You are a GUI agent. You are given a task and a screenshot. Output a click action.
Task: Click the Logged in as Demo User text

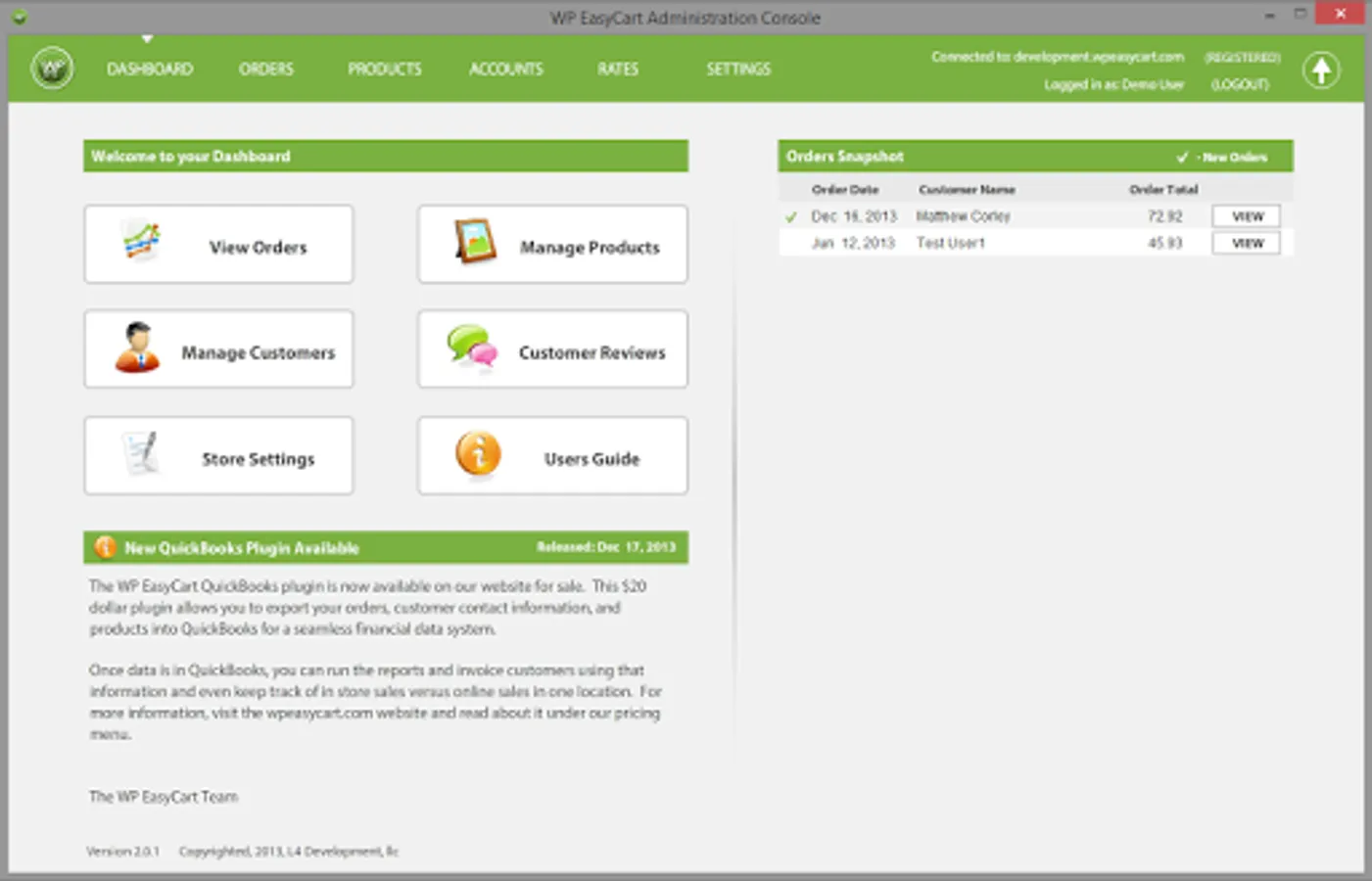(1113, 84)
